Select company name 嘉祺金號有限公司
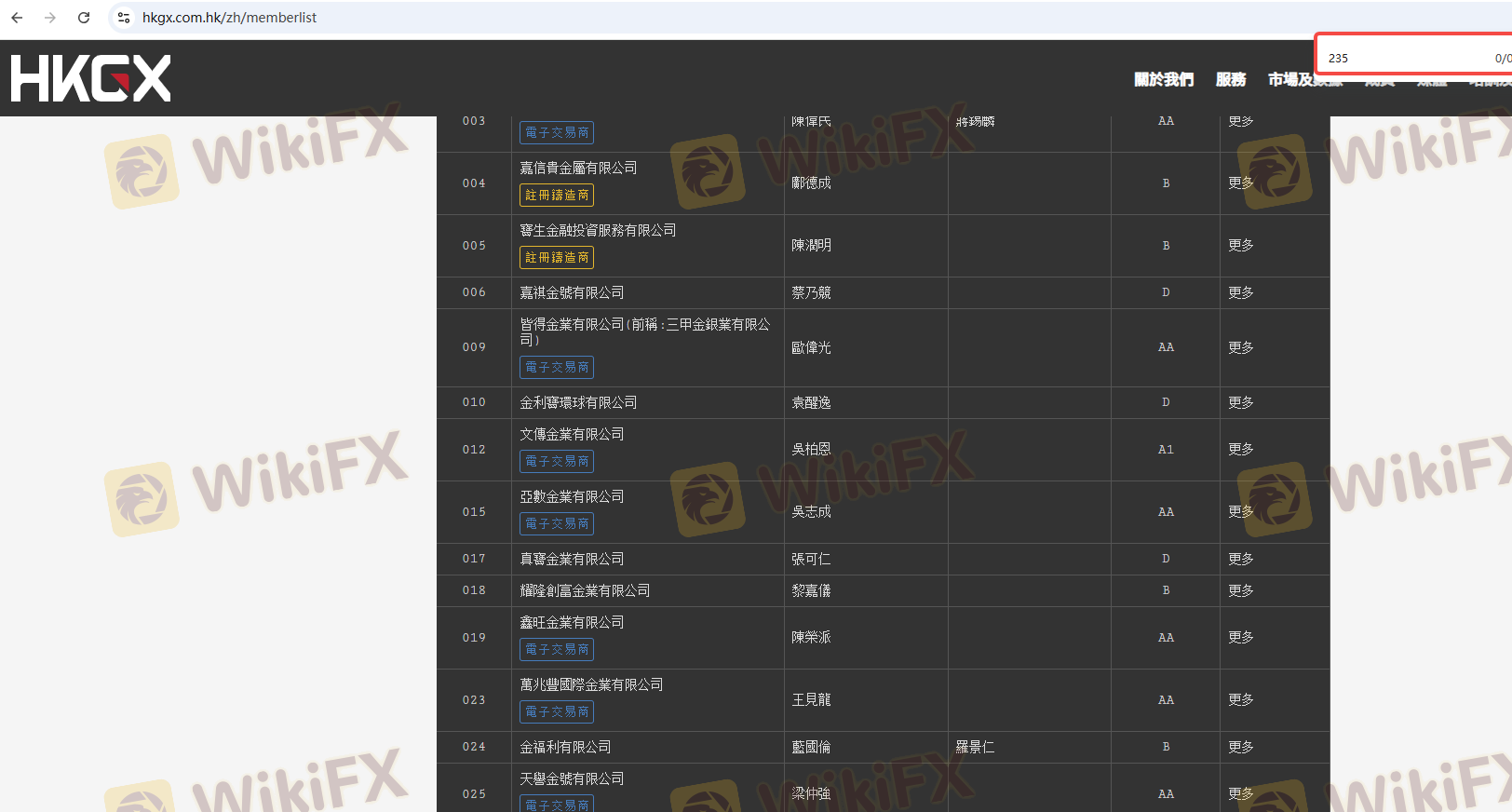The image size is (1512, 812). (x=572, y=292)
